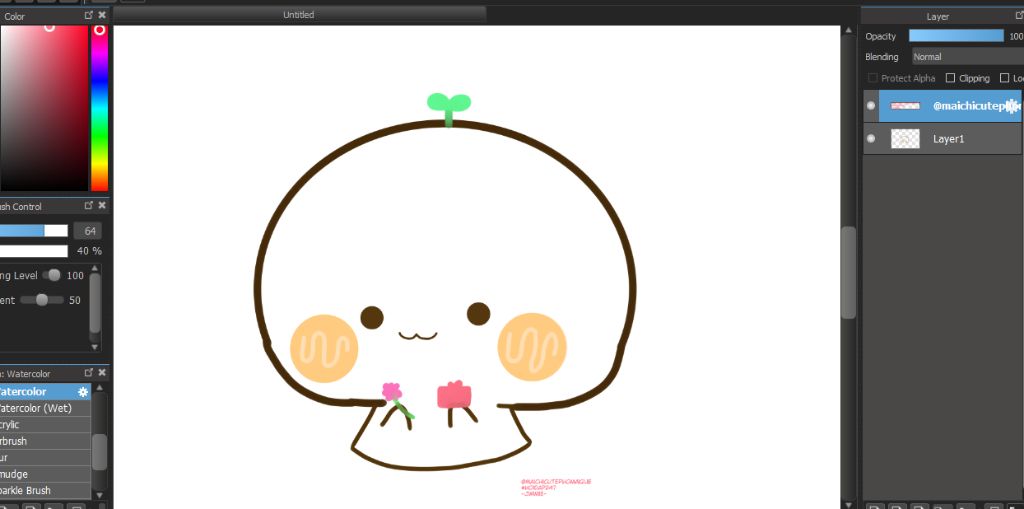
Task: Select the Acrylic brush
Action: click(x=45, y=425)
